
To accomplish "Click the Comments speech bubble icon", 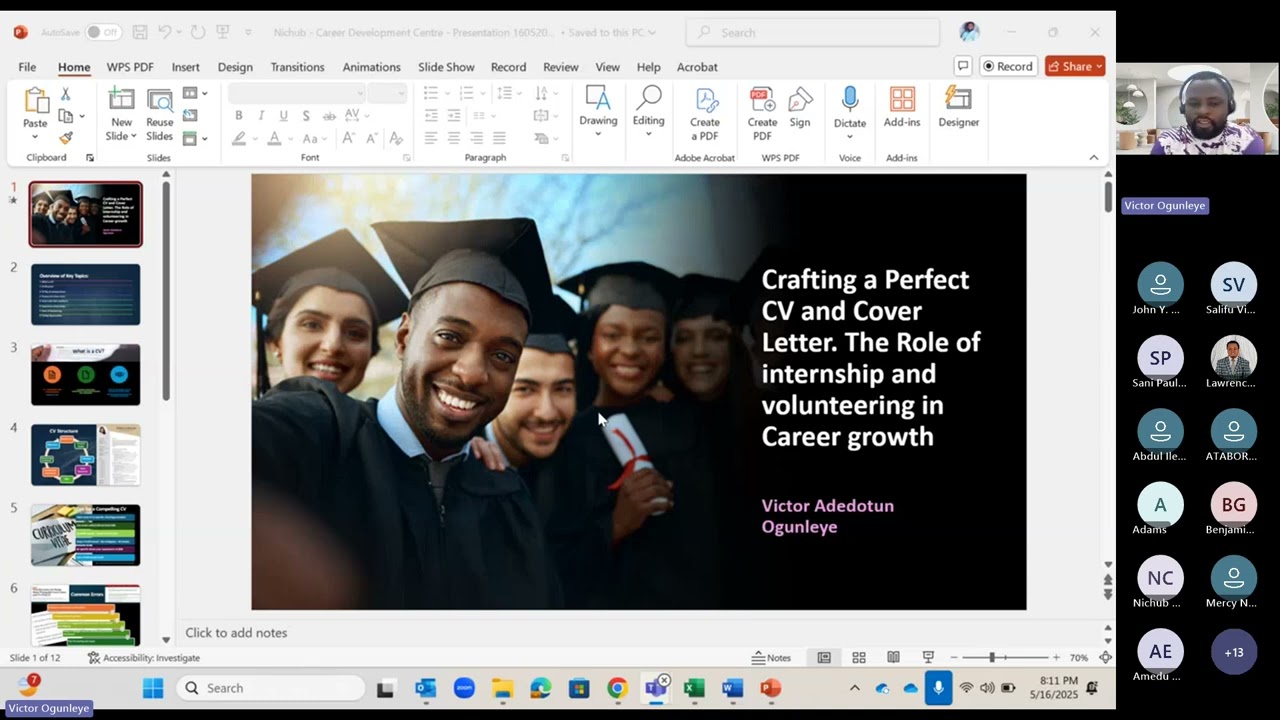I will tap(963, 66).
